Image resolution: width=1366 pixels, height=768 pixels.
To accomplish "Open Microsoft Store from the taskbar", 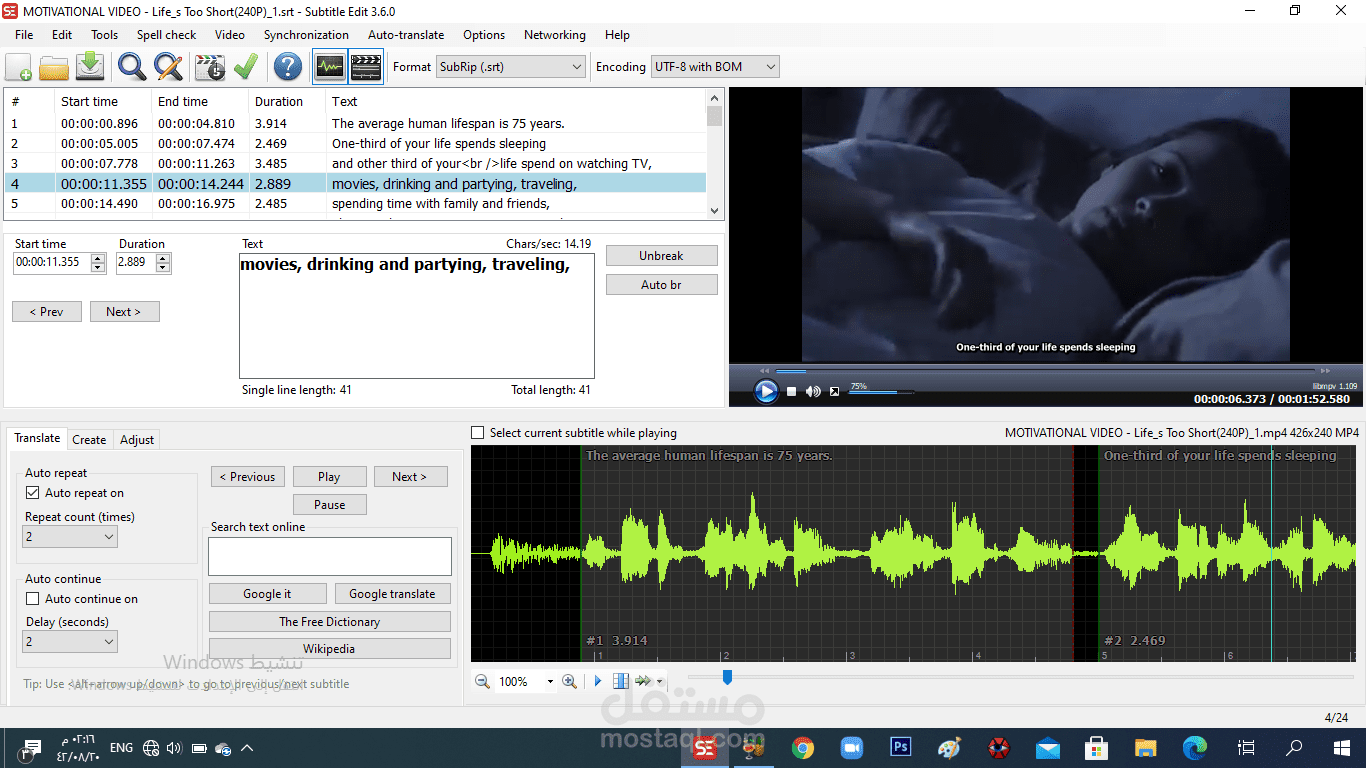I will coord(1097,747).
